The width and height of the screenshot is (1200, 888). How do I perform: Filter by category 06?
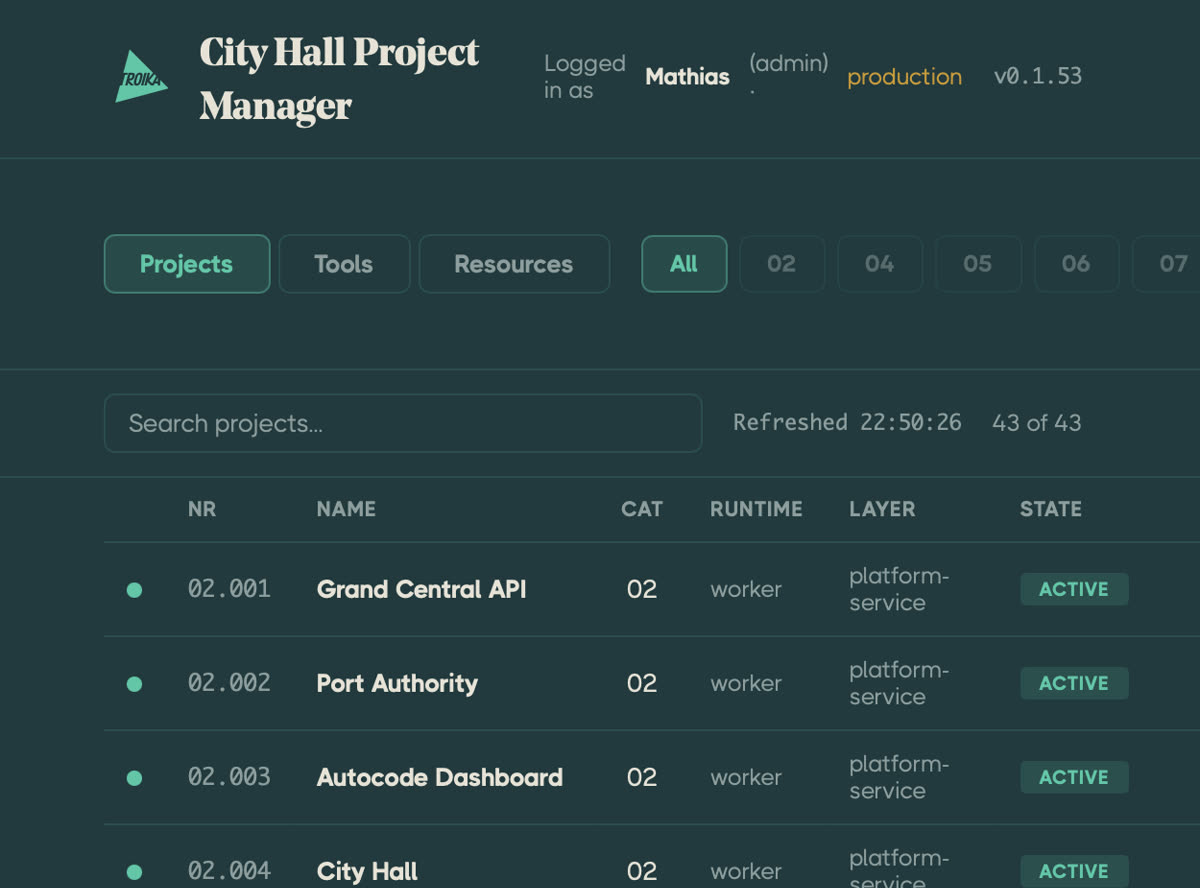pos(1076,264)
